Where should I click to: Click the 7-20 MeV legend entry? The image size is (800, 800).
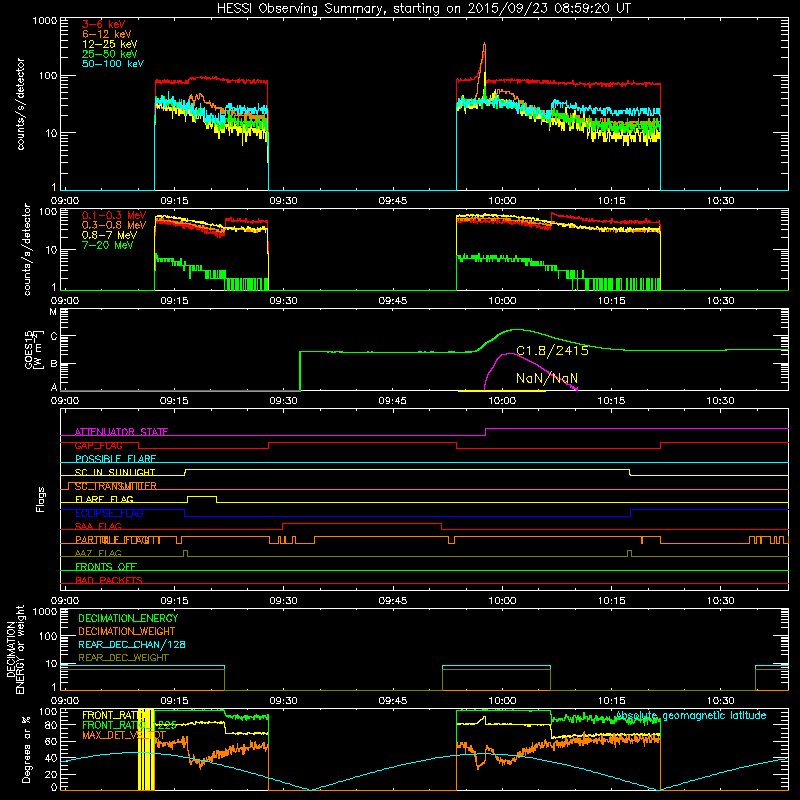point(108,245)
